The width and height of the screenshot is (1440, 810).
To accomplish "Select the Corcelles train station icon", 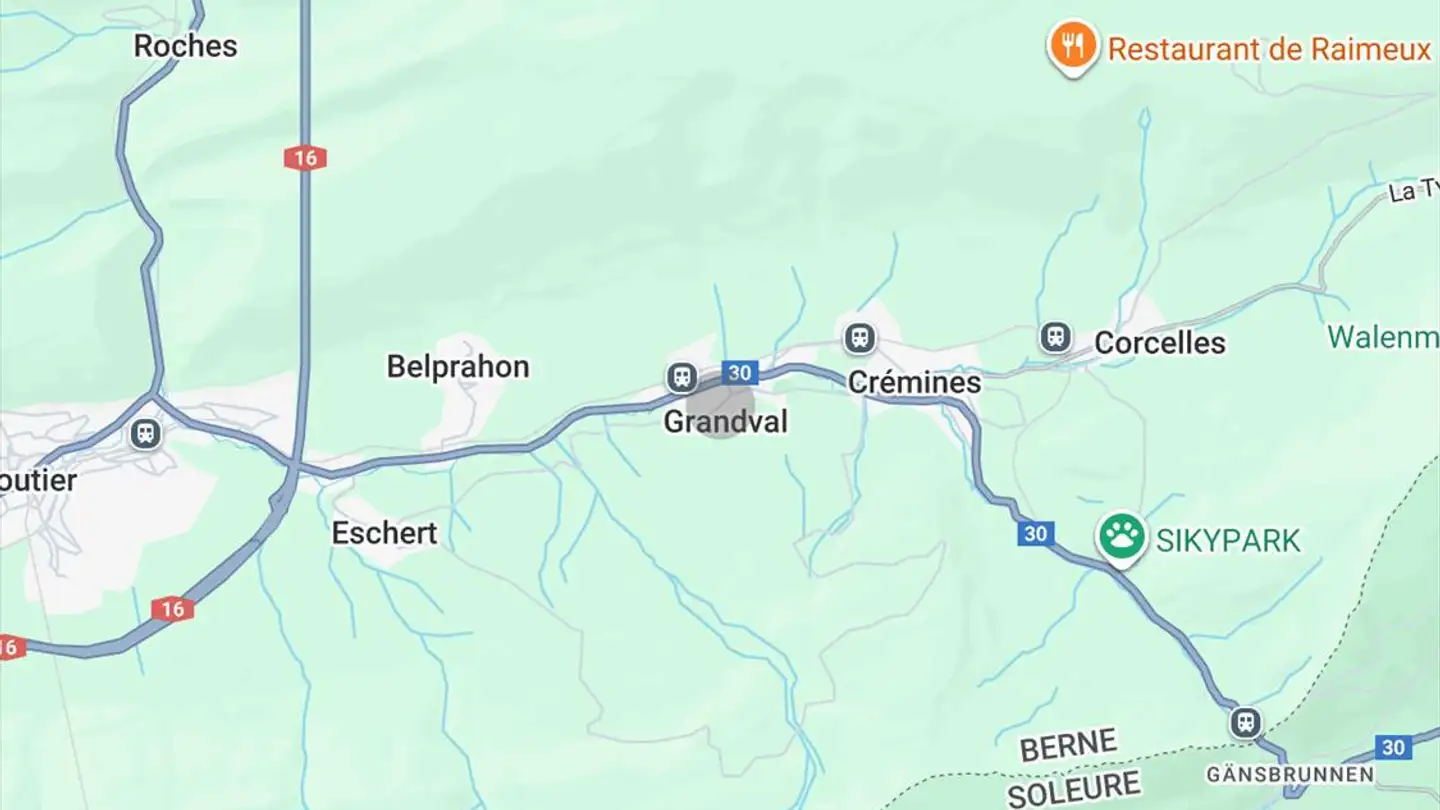I will tap(1056, 337).
